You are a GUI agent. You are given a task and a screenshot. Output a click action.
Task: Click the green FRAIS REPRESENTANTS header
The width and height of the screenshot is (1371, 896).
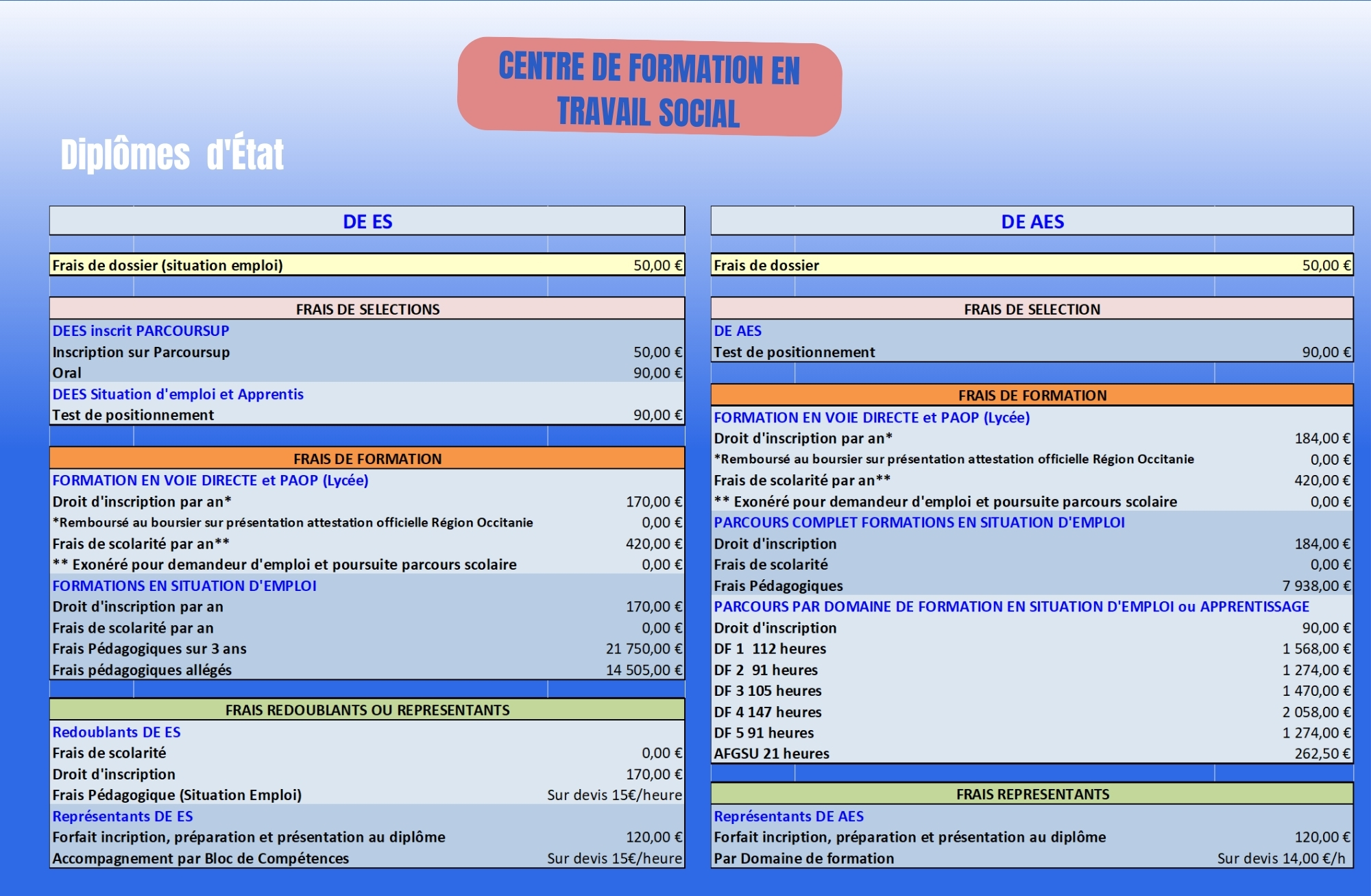(1032, 795)
